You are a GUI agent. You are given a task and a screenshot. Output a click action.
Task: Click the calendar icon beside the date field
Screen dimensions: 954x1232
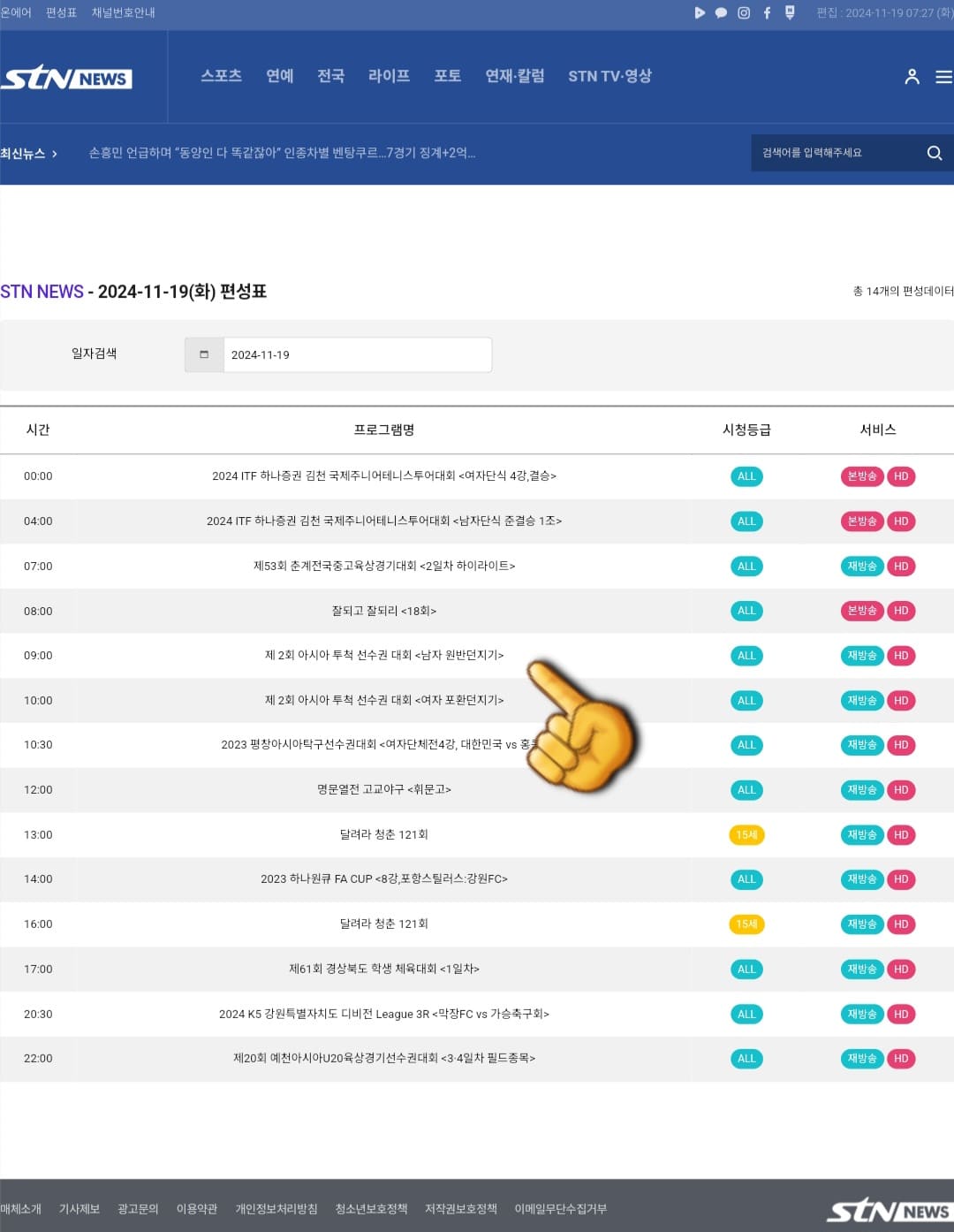[204, 354]
